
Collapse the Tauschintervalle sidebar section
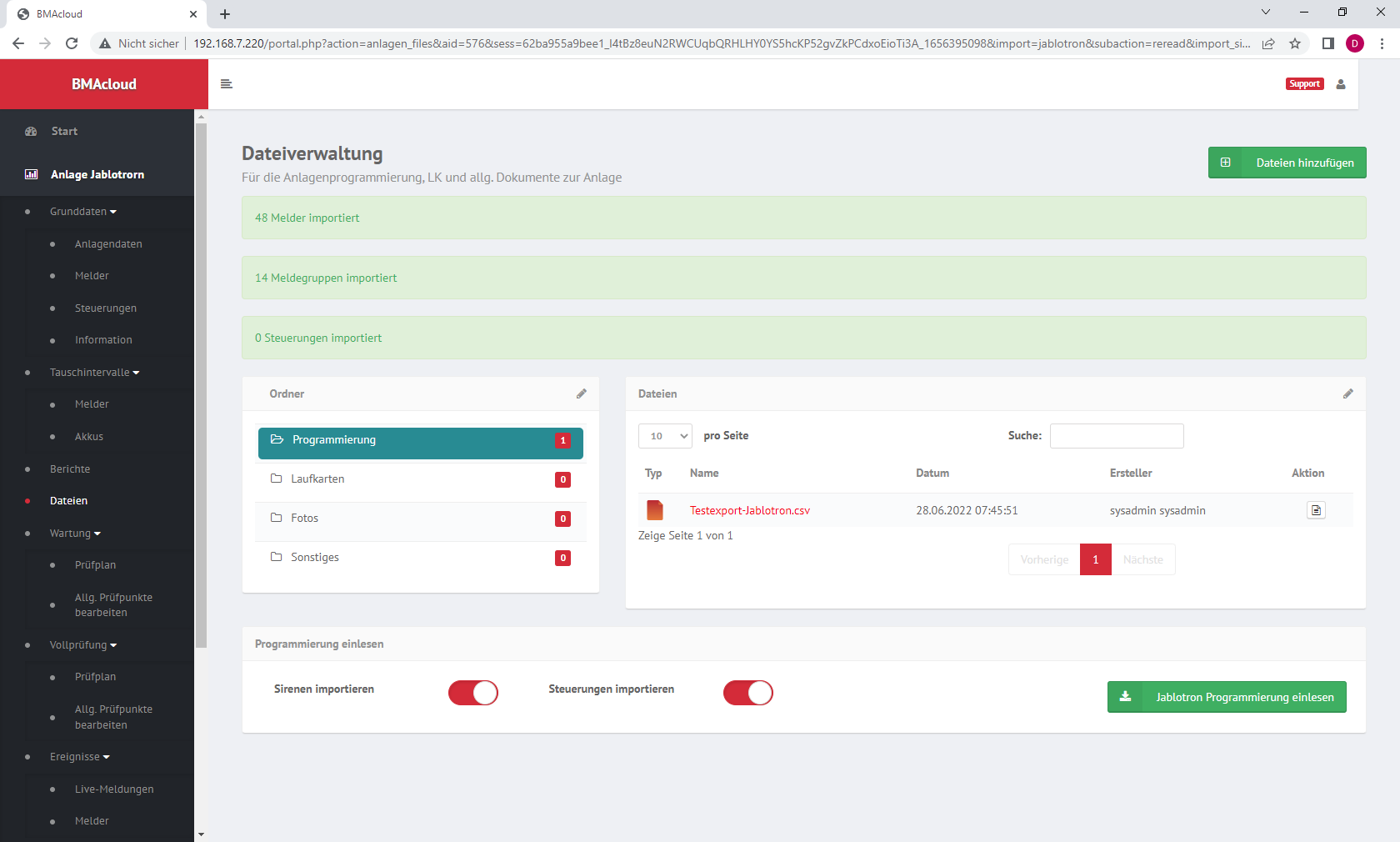click(x=94, y=373)
